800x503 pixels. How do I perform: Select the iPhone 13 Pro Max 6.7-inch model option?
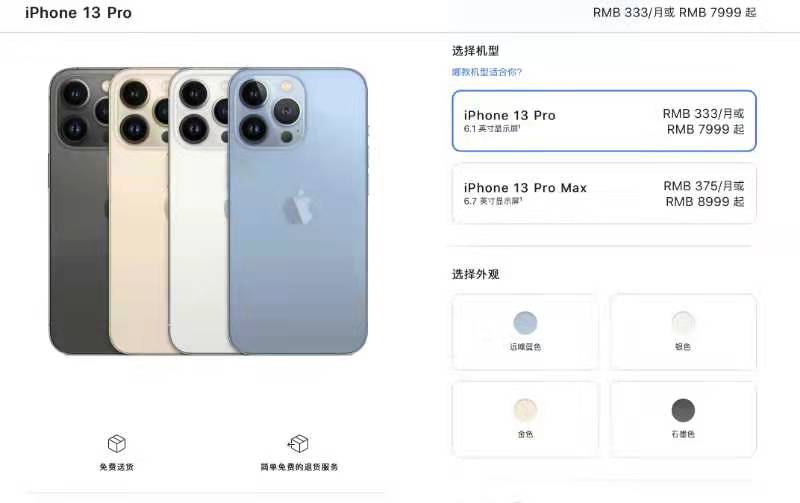click(604, 193)
